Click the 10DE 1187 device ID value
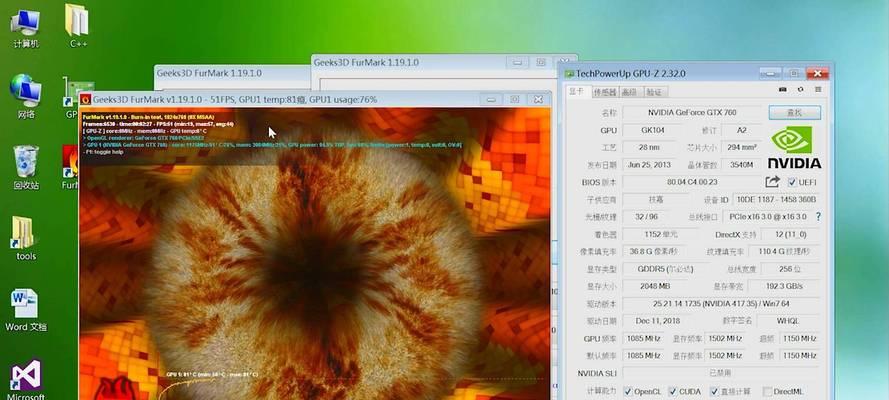This screenshot has height=400, width=889. tap(774, 199)
